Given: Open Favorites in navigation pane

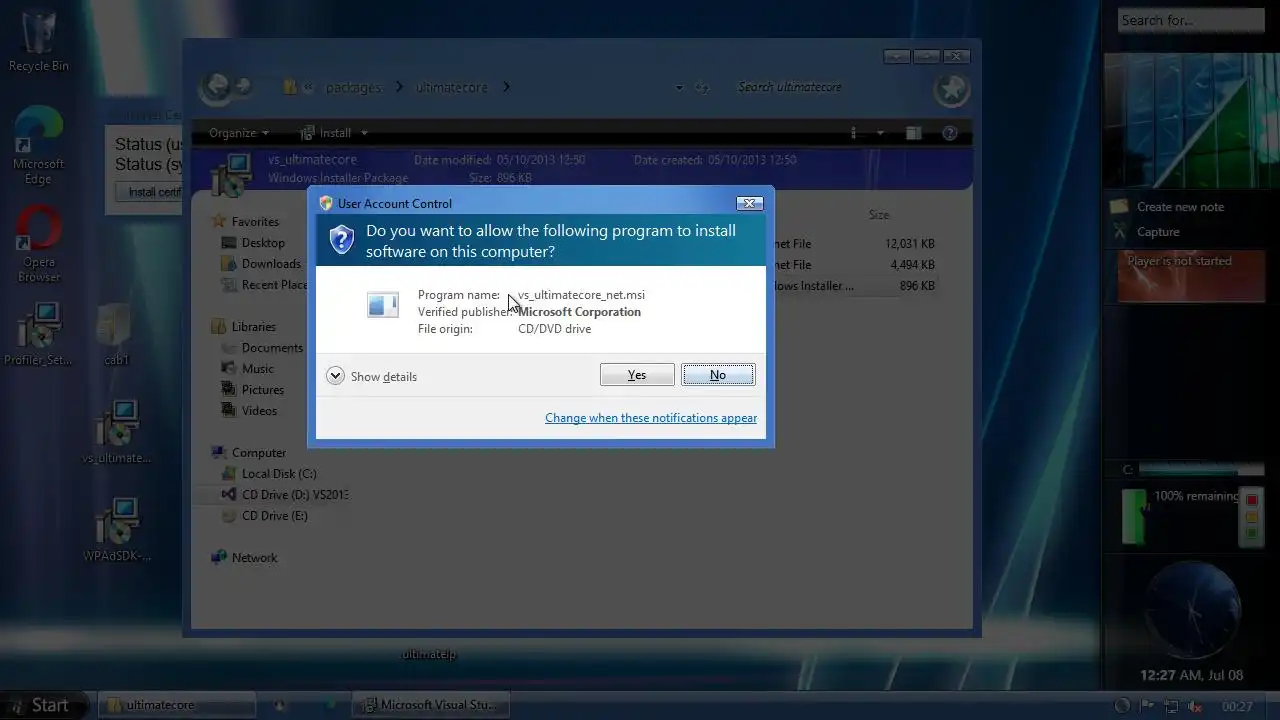Looking at the screenshot, I should [x=255, y=222].
